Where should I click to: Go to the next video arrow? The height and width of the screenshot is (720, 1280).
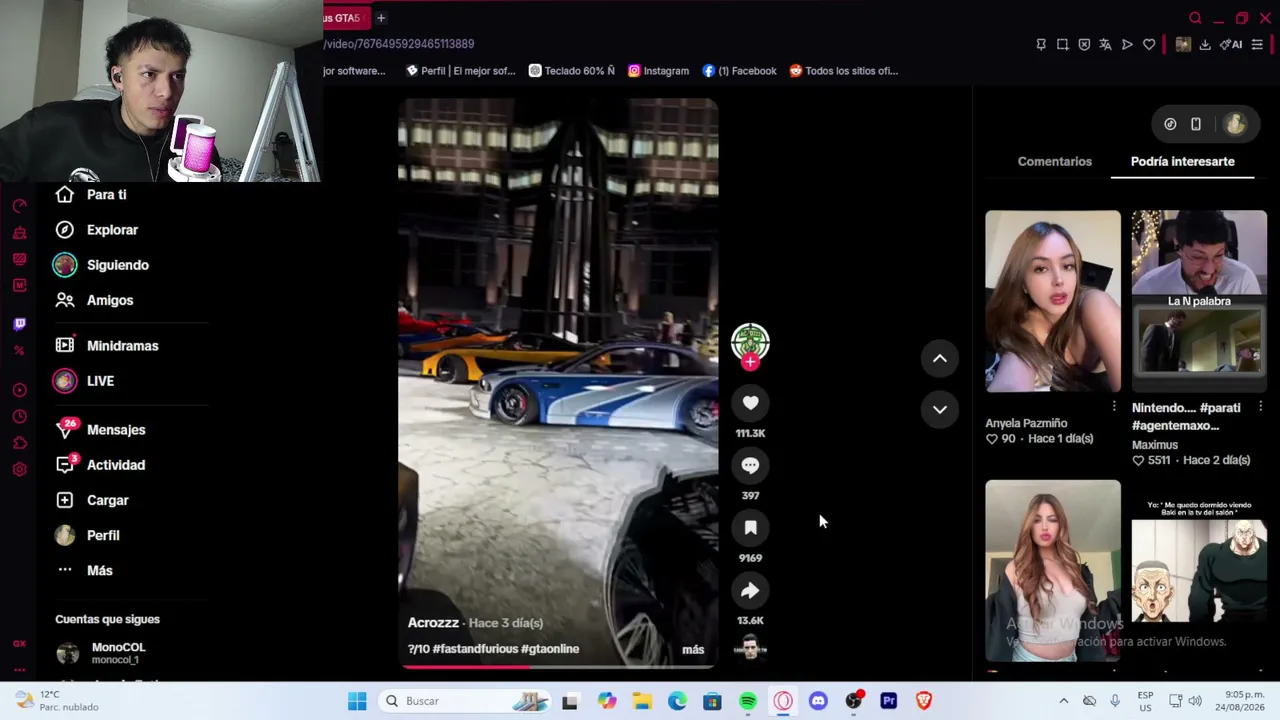940,409
